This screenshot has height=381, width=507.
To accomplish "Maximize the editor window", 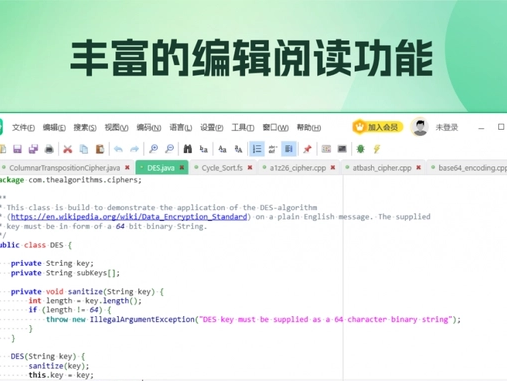I will click(501, 127).
